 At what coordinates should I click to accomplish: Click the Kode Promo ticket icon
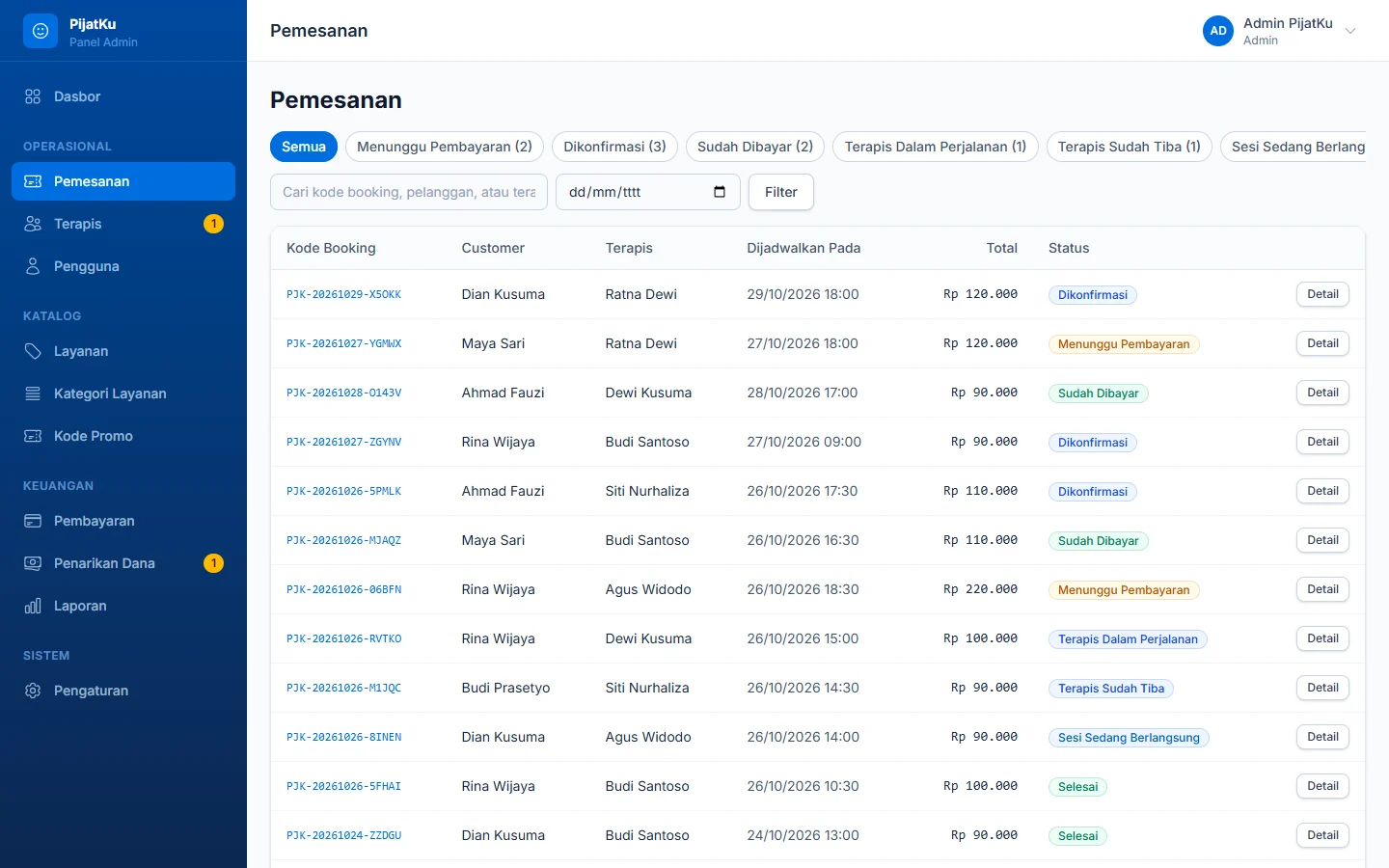[x=33, y=436]
